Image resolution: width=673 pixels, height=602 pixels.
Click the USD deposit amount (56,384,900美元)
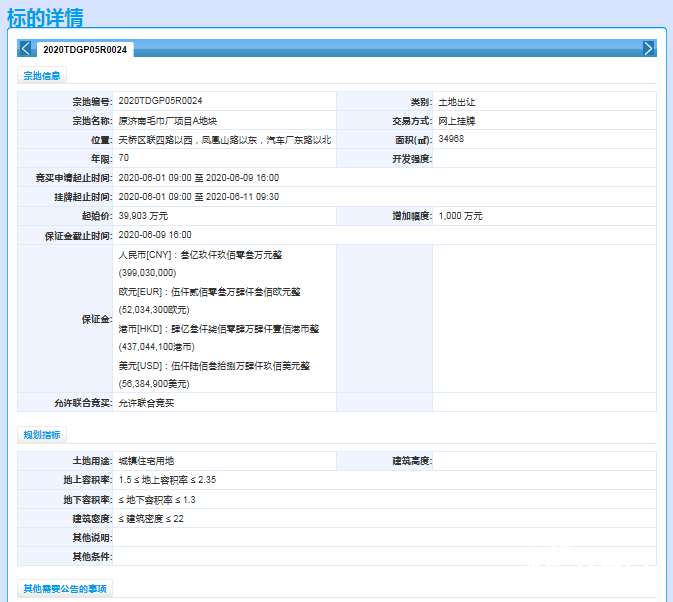[x=154, y=384]
